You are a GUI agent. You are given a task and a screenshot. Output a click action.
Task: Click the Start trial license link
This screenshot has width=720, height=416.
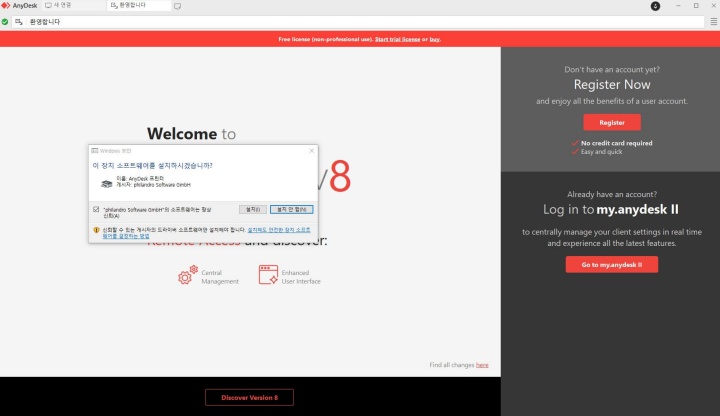click(x=397, y=39)
